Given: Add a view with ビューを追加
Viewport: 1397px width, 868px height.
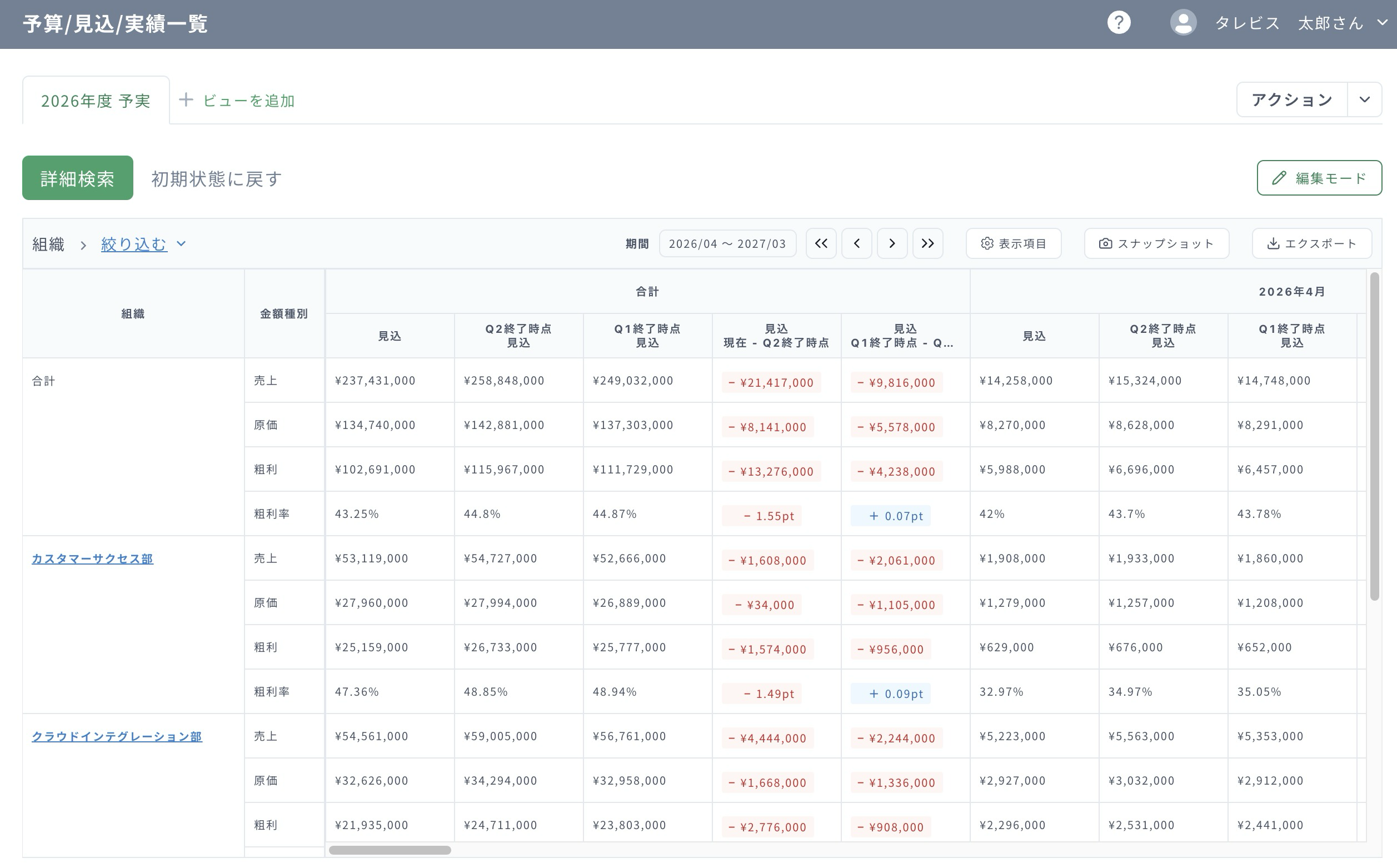Looking at the screenshot, I should tap(237, 101).
